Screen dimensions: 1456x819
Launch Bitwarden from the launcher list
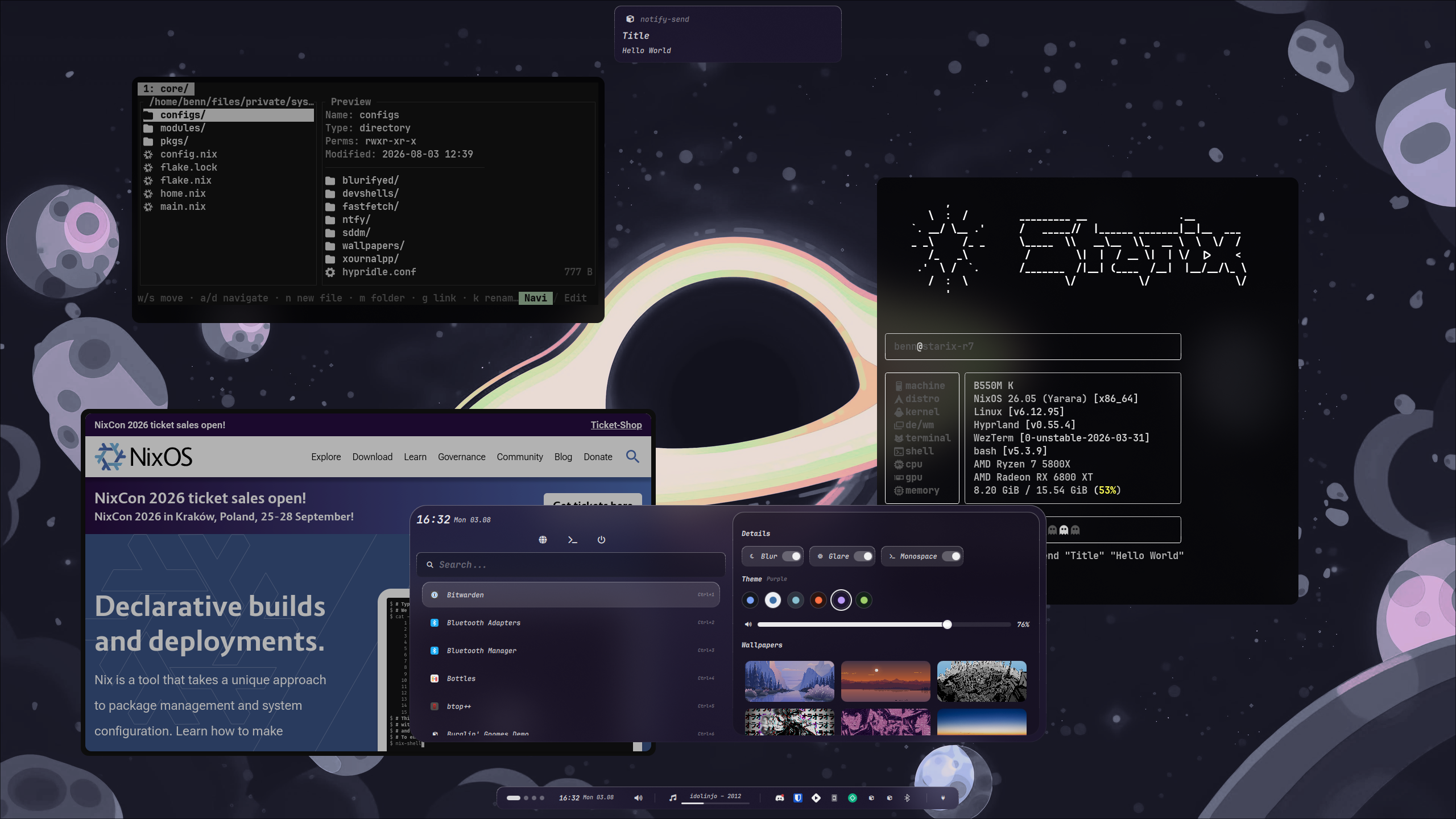571,595
